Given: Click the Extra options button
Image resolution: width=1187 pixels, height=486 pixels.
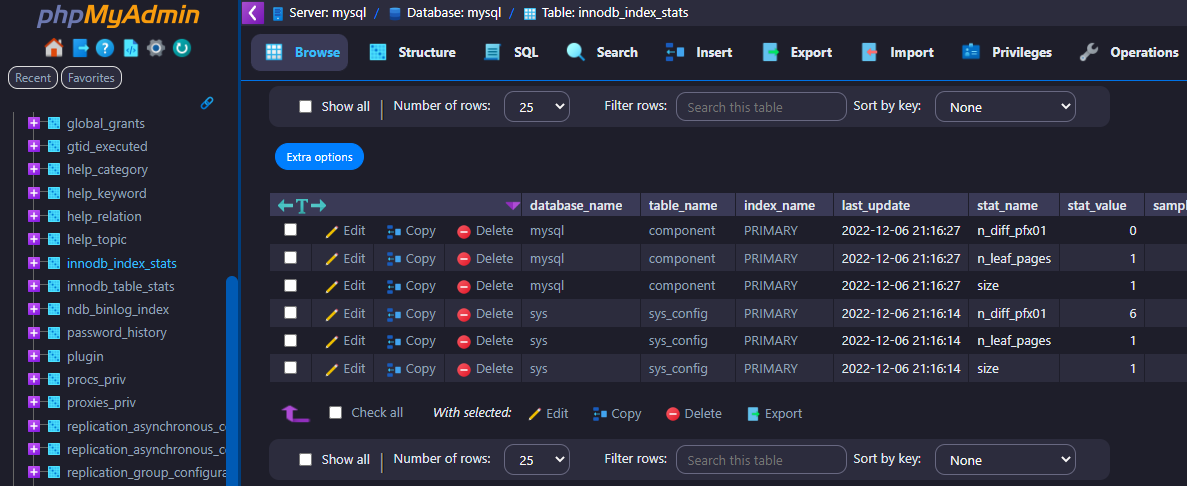Looking at the screenshot, I should click(x=319, y=157).
